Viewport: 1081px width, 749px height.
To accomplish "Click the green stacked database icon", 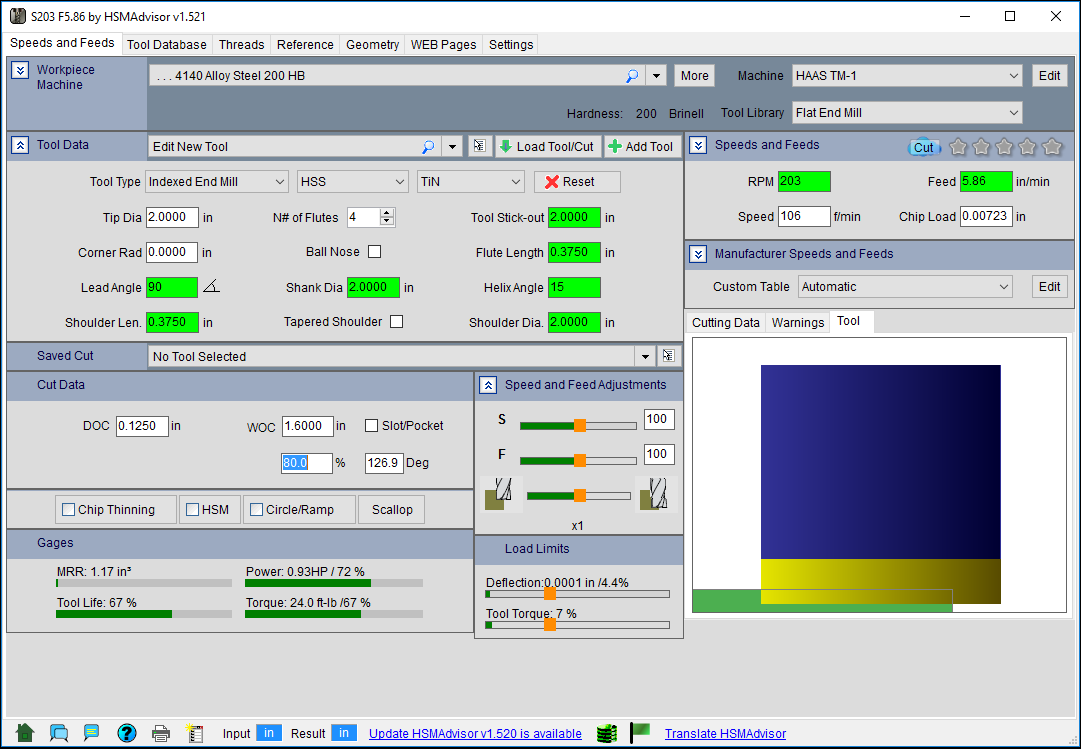I will click(x=606, y=733).
